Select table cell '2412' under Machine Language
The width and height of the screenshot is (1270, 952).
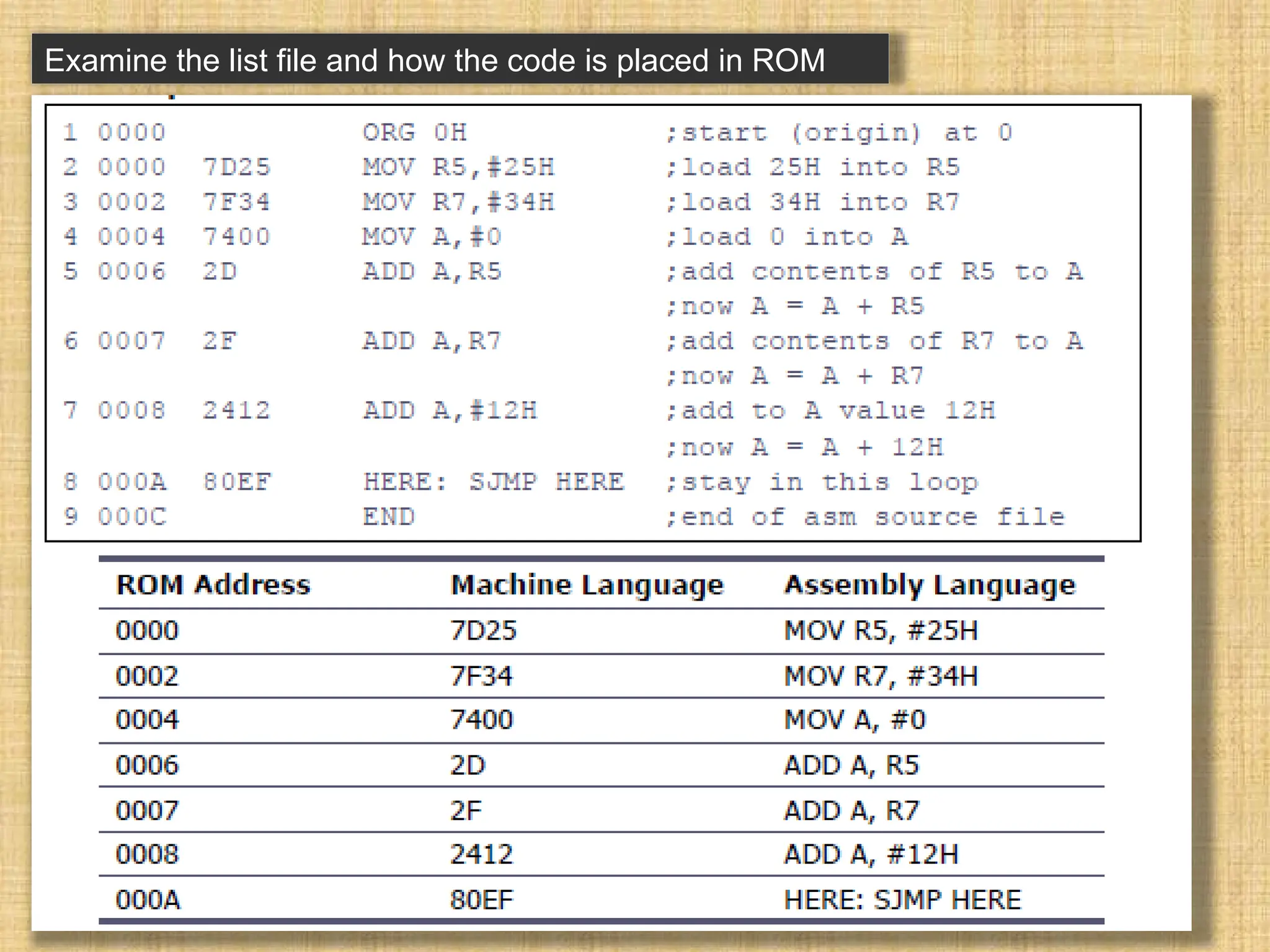(x=482, y=855)
